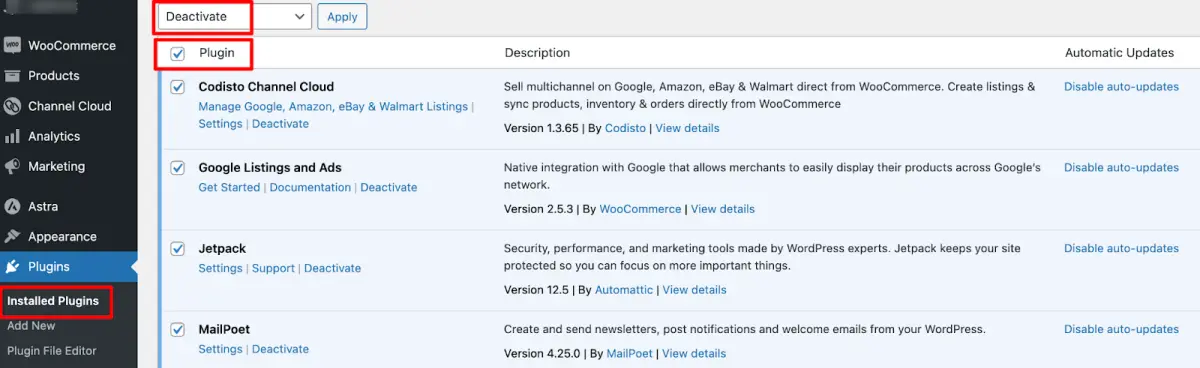The image size is (1200, 368).
Task: Click the Marketing megaphone icon
Action: pyautogui.click(x=12, y=166)
